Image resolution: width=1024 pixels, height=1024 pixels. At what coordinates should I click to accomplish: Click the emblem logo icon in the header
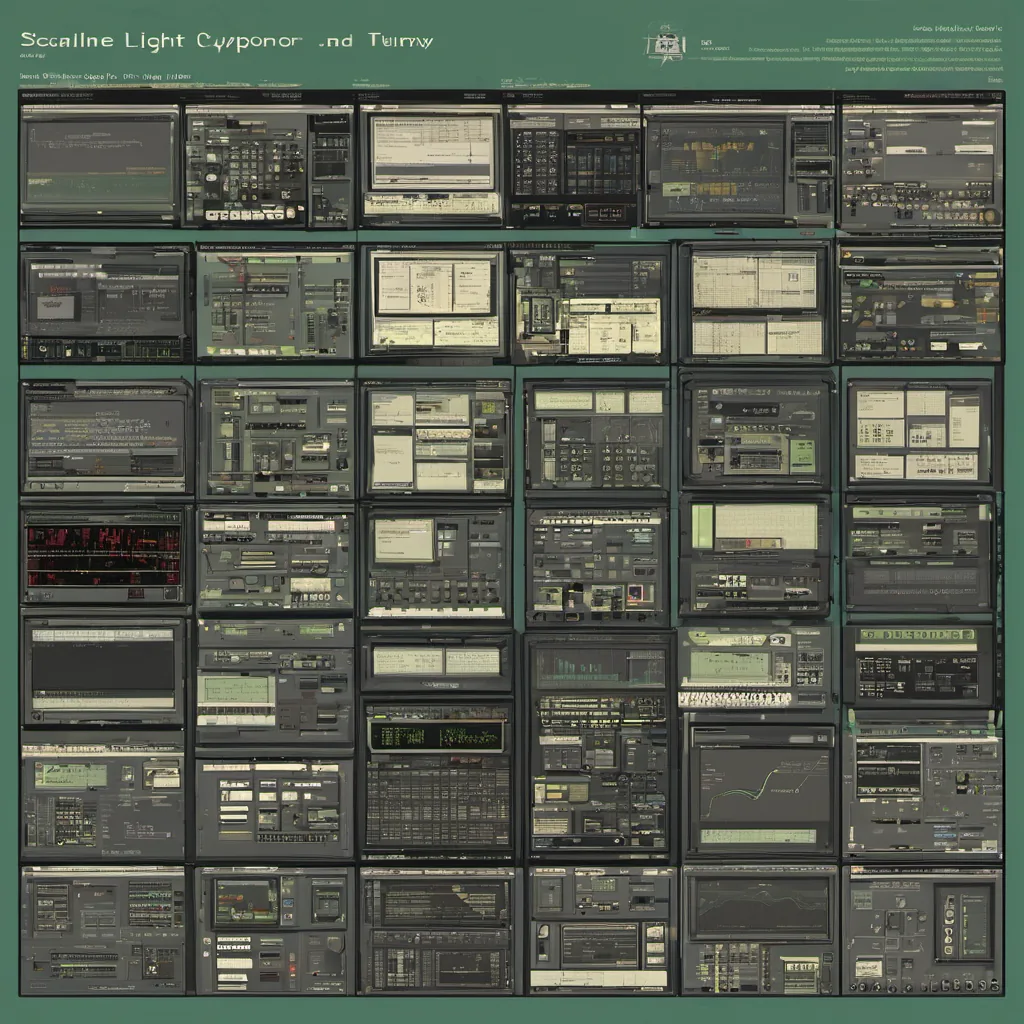pos(660,44)
